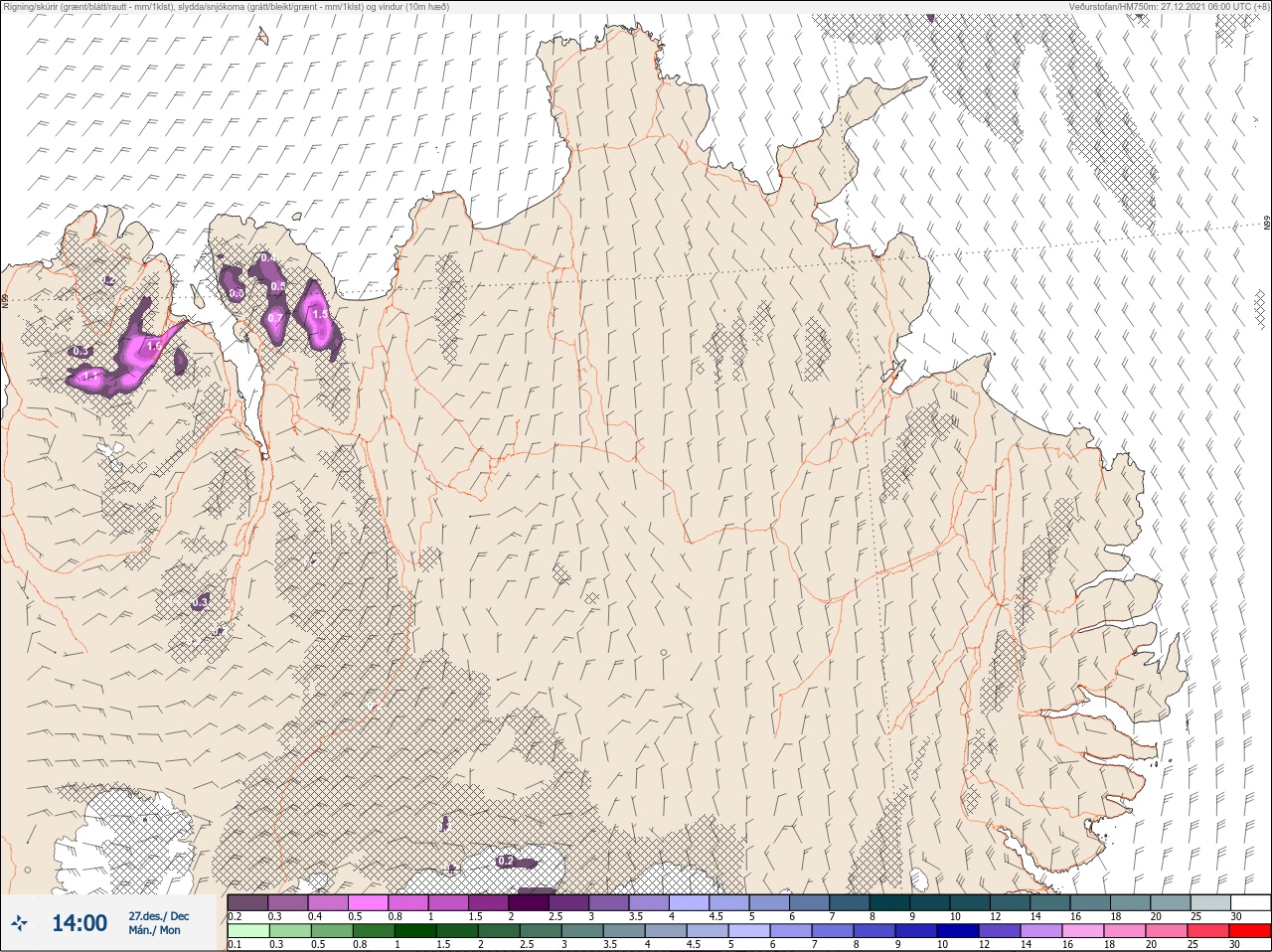Click the 1.6 precipitation value on the map

pos(154,347)
